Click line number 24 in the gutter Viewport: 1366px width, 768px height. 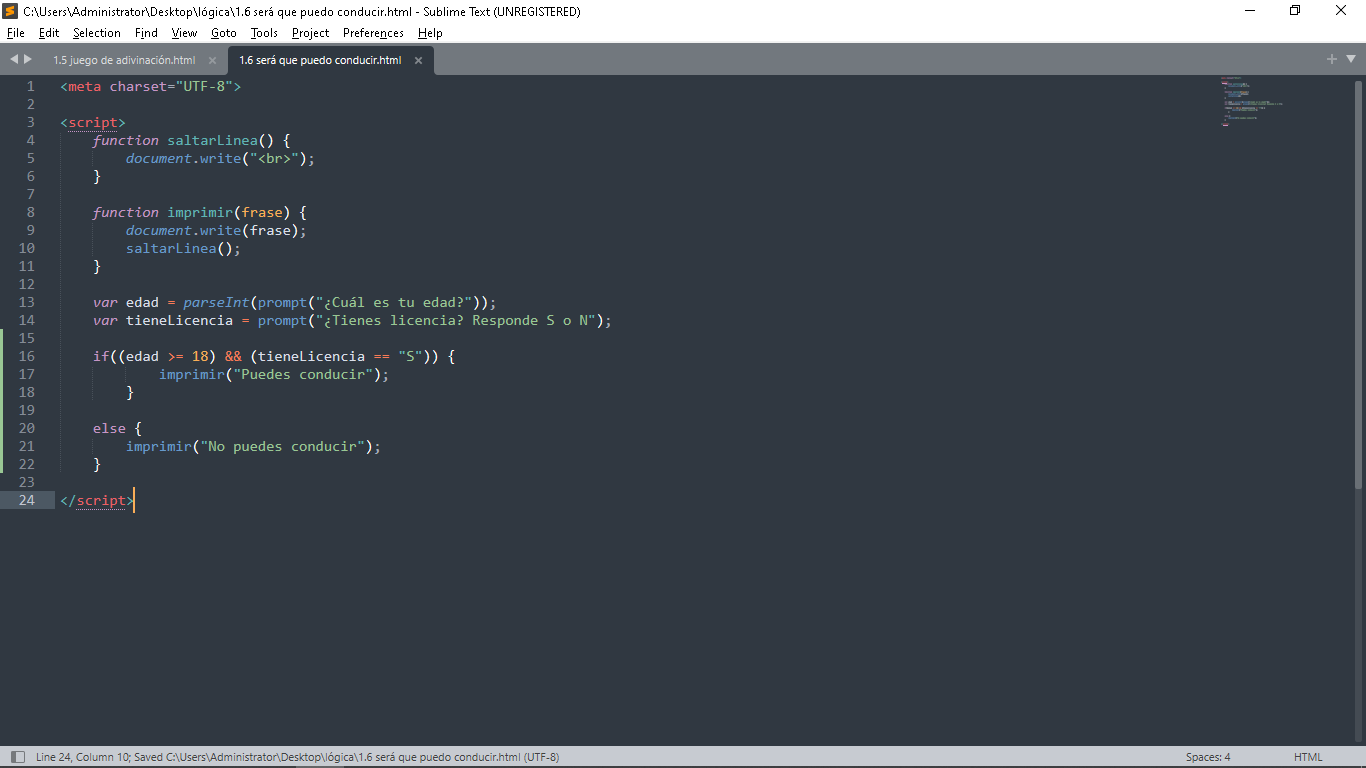click(x=26, y=500)
